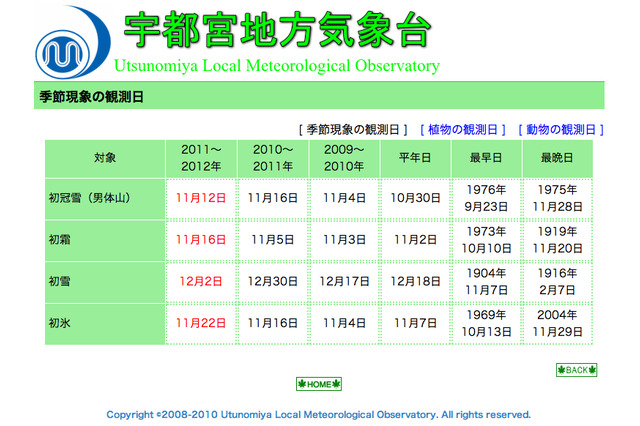Click the 2011～2012年 column header
This screenshot has height=426, width=640.
click(x=201, y=158)
